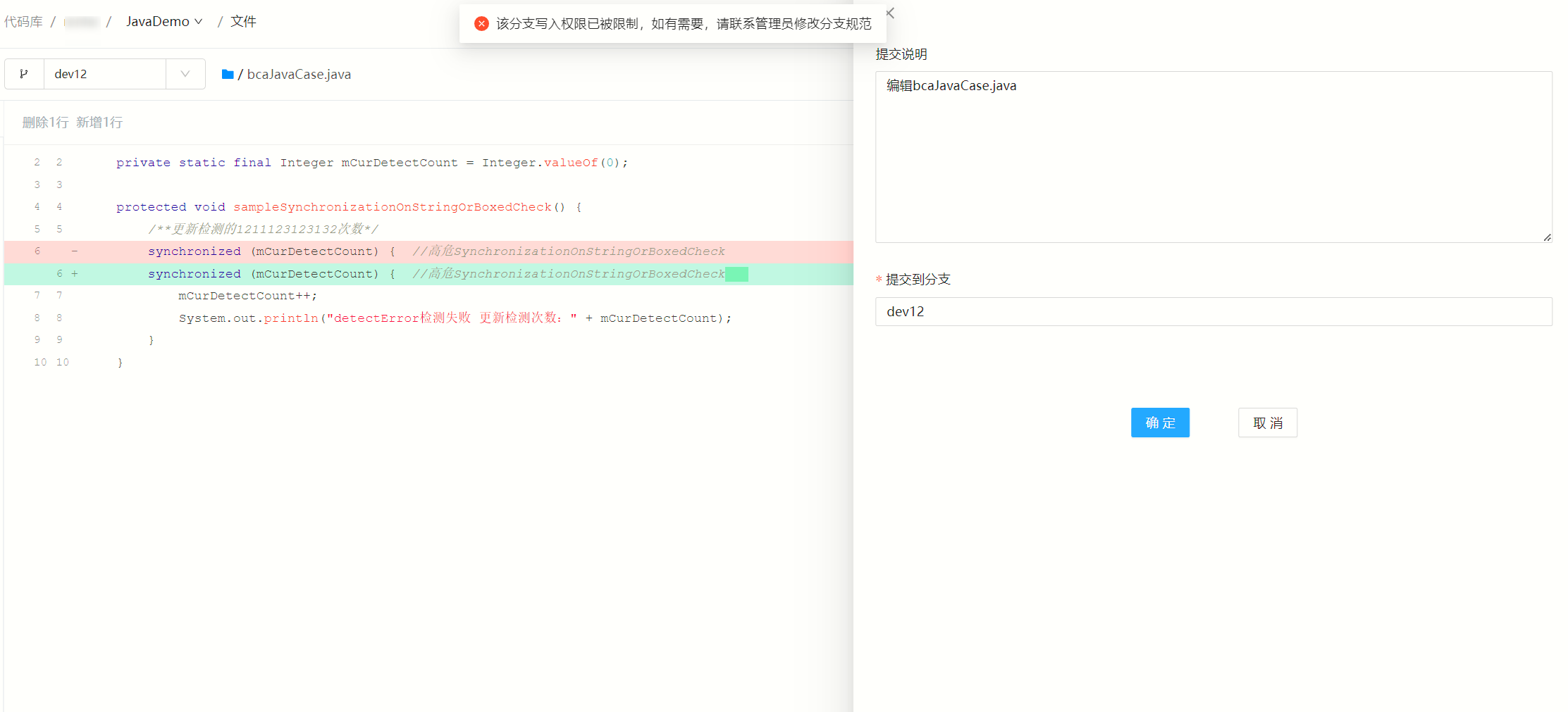Confirm the commit with 确定 button
This screenshot has height=712, width=1568.
coord(1160,423)
